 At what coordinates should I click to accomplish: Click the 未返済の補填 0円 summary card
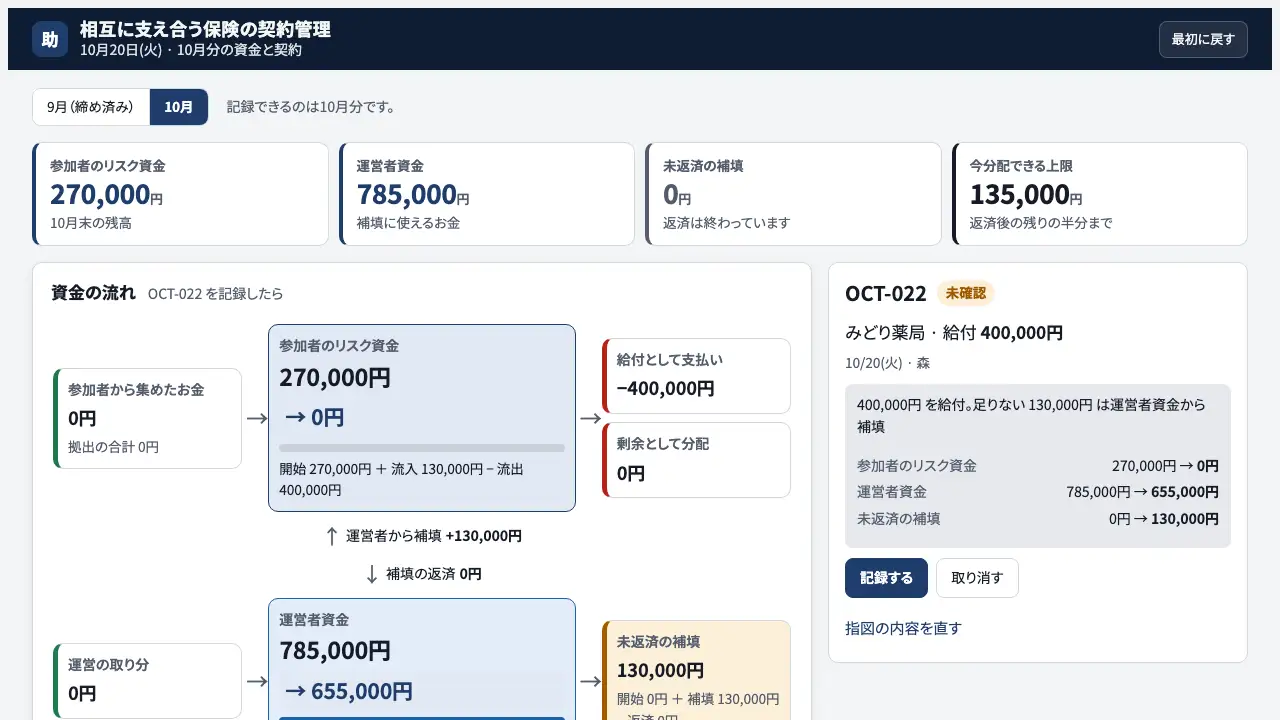(x=793, y=194)
